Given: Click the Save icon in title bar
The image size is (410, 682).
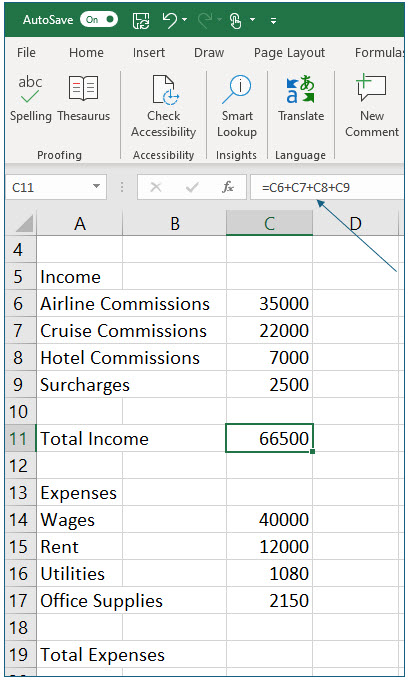Looking at the screenshot, I should 141,20.
